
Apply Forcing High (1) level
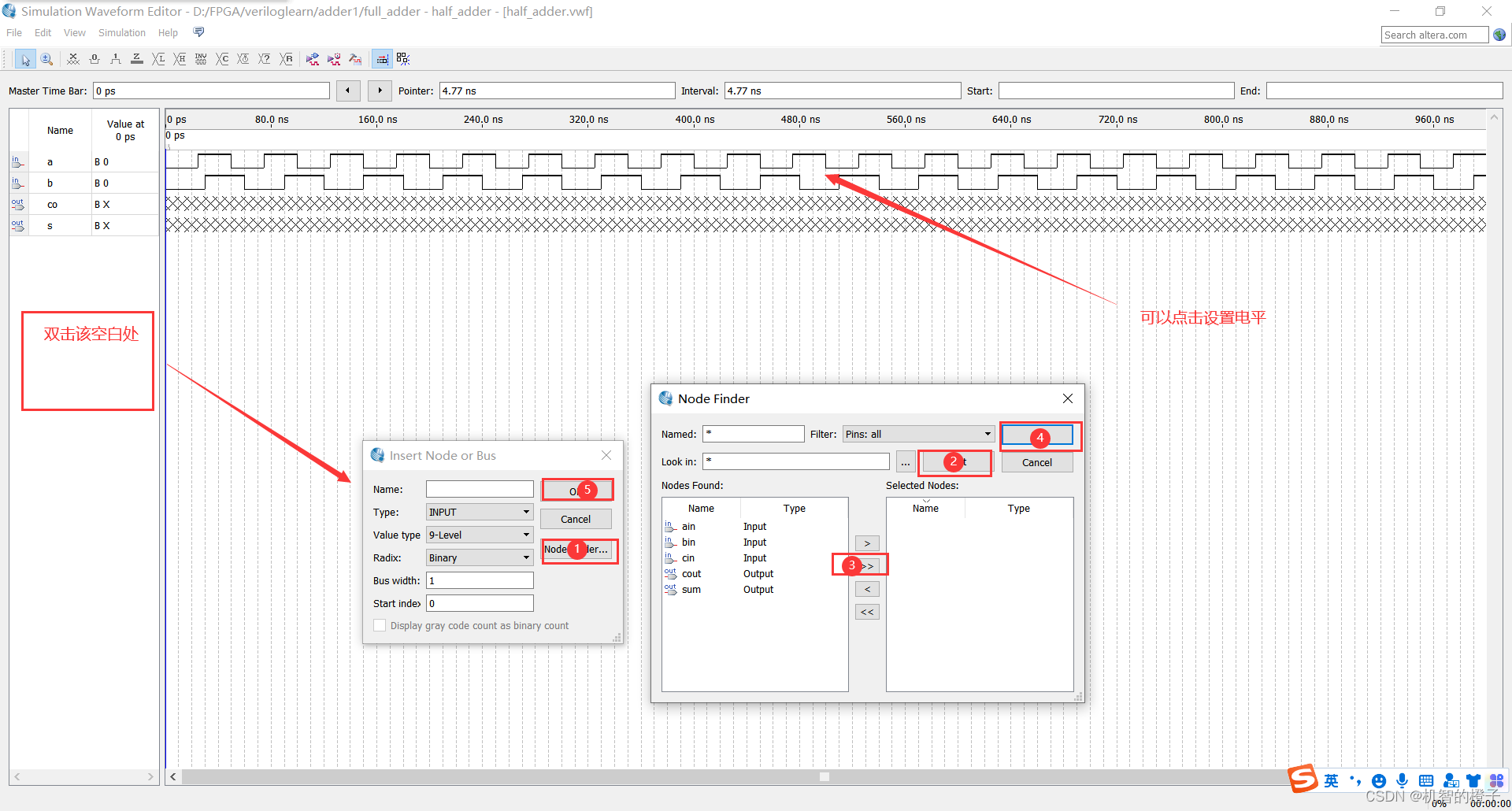(x=116, y=59)
